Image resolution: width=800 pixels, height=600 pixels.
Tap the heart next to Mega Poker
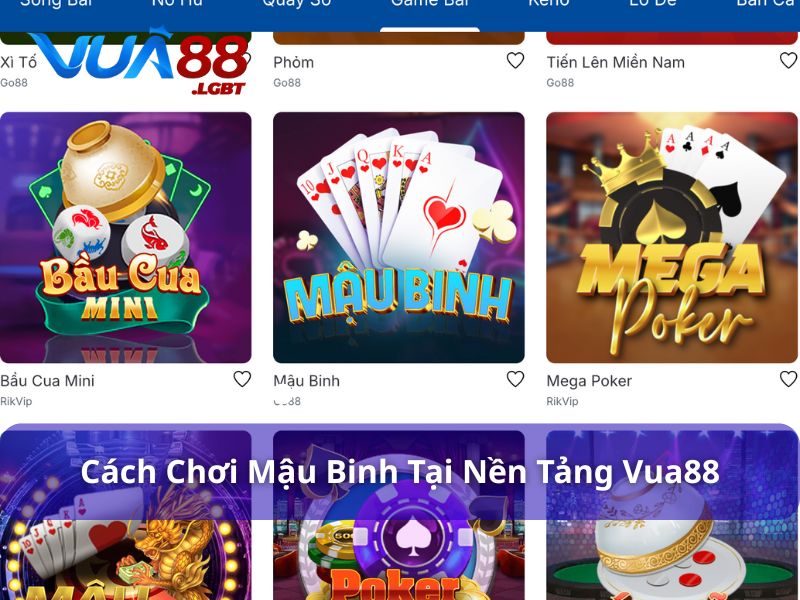point(789,379)
